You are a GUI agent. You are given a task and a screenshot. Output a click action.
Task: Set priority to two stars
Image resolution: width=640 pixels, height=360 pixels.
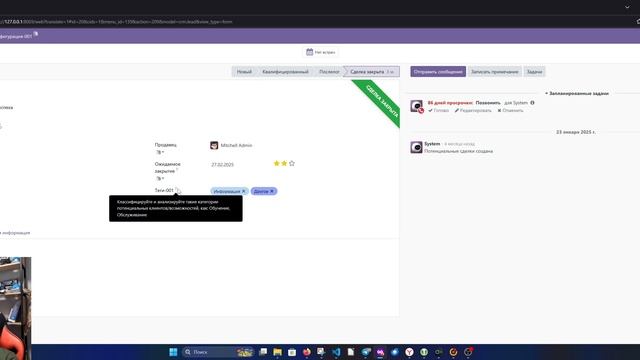point(284,163)
